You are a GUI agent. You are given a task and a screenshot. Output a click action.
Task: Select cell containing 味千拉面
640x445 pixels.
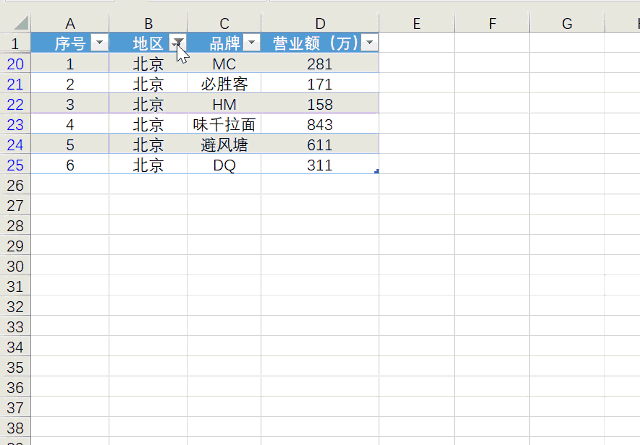click(x=224, y=124)
